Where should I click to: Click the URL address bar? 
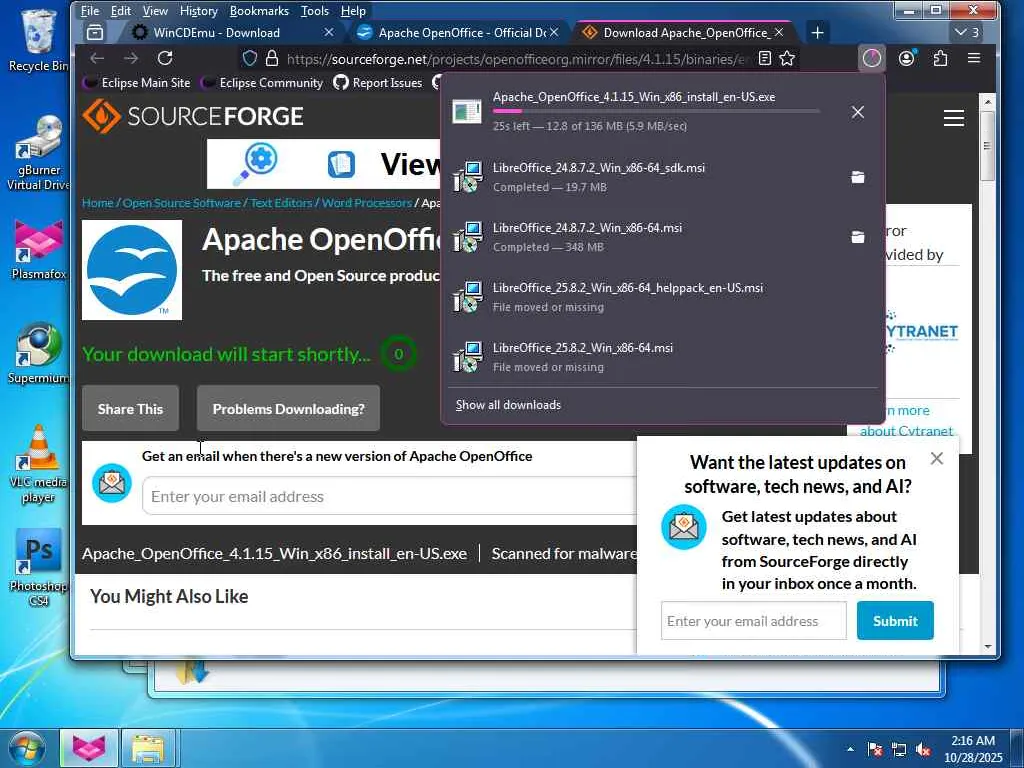(519, 59)
